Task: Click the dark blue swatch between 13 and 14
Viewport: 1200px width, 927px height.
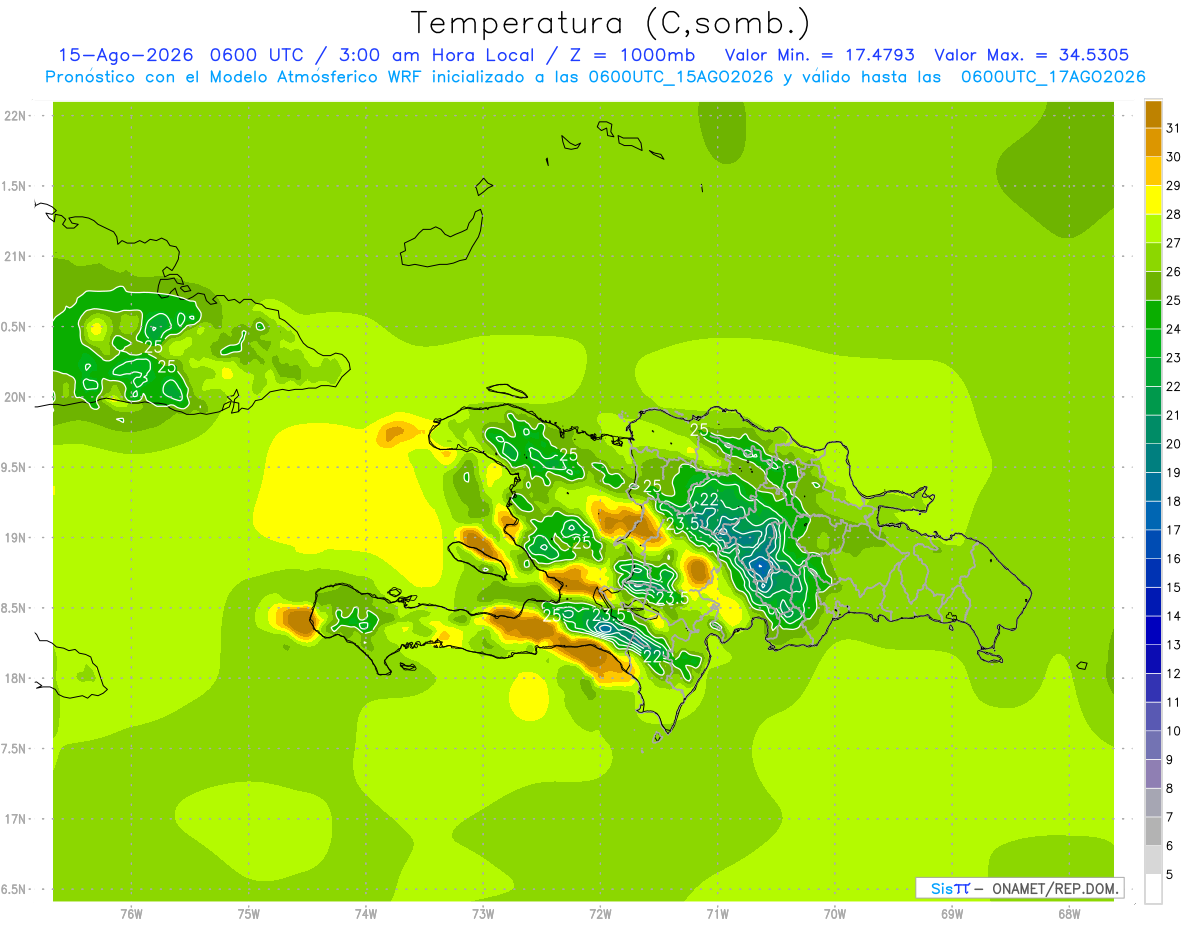Action: [1153, 630]
